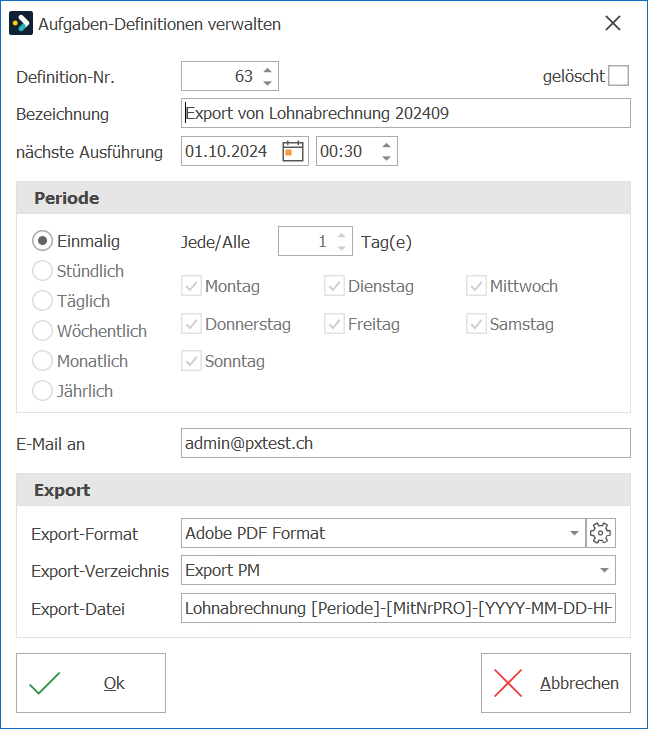648x729 pixels.
Task: Focus the Export-Datei filename field
Action: (x=398, y=608)
